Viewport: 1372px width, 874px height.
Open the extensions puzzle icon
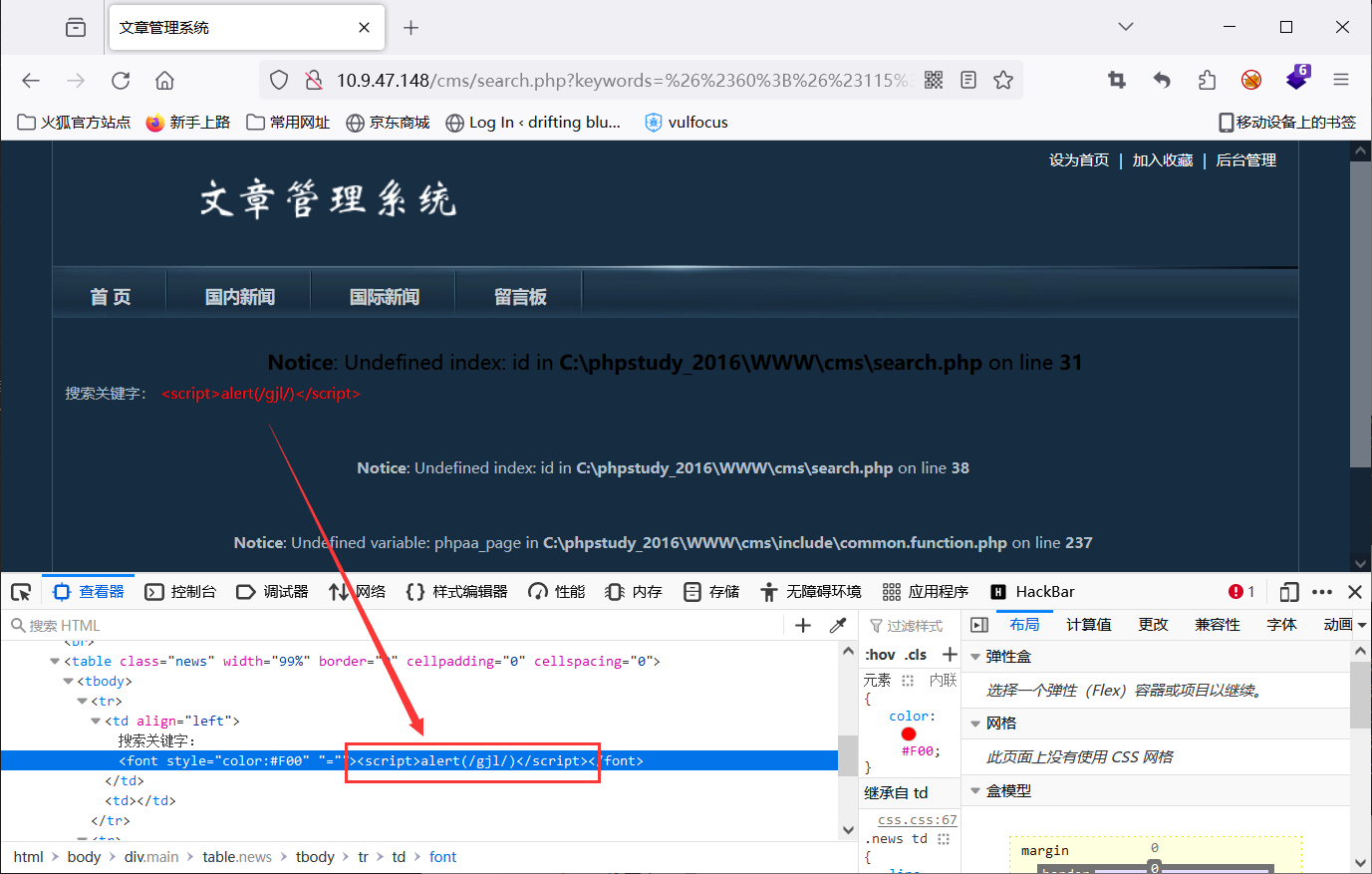pyautogui.click(x=1207, y=80)
